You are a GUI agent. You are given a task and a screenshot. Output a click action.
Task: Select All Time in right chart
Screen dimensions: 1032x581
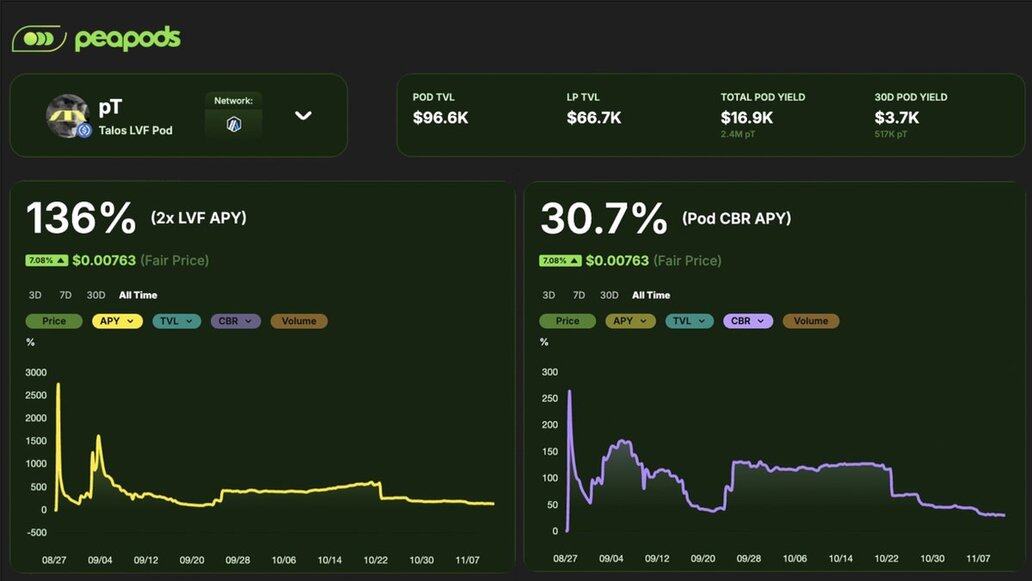[651, 295]
